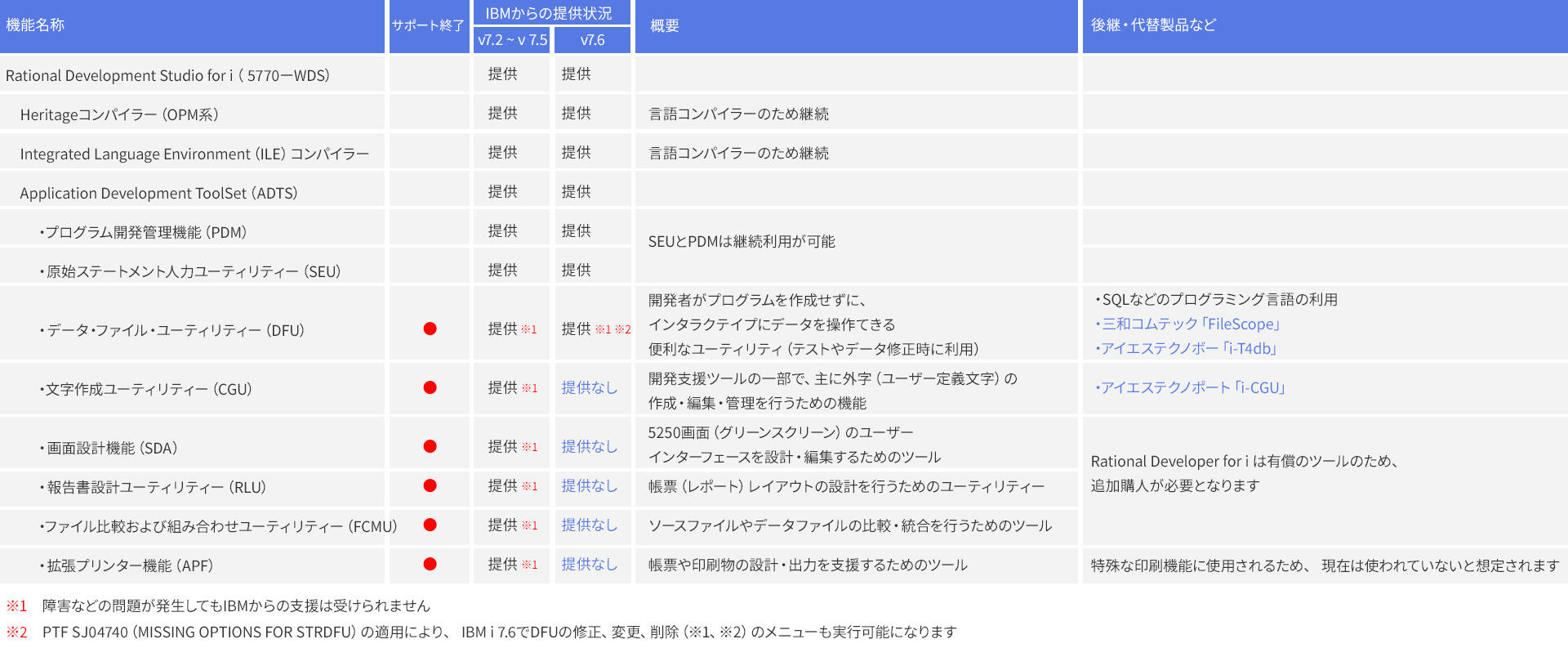
Task: Select the Rational Development Studio for i row
Action: [167, 75]
